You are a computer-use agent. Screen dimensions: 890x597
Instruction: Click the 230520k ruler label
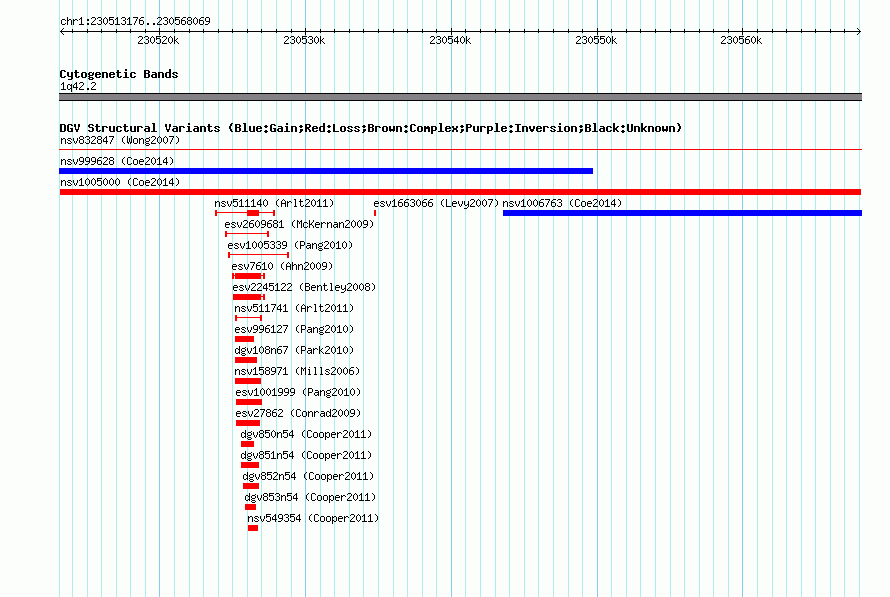tap(158, 40)
